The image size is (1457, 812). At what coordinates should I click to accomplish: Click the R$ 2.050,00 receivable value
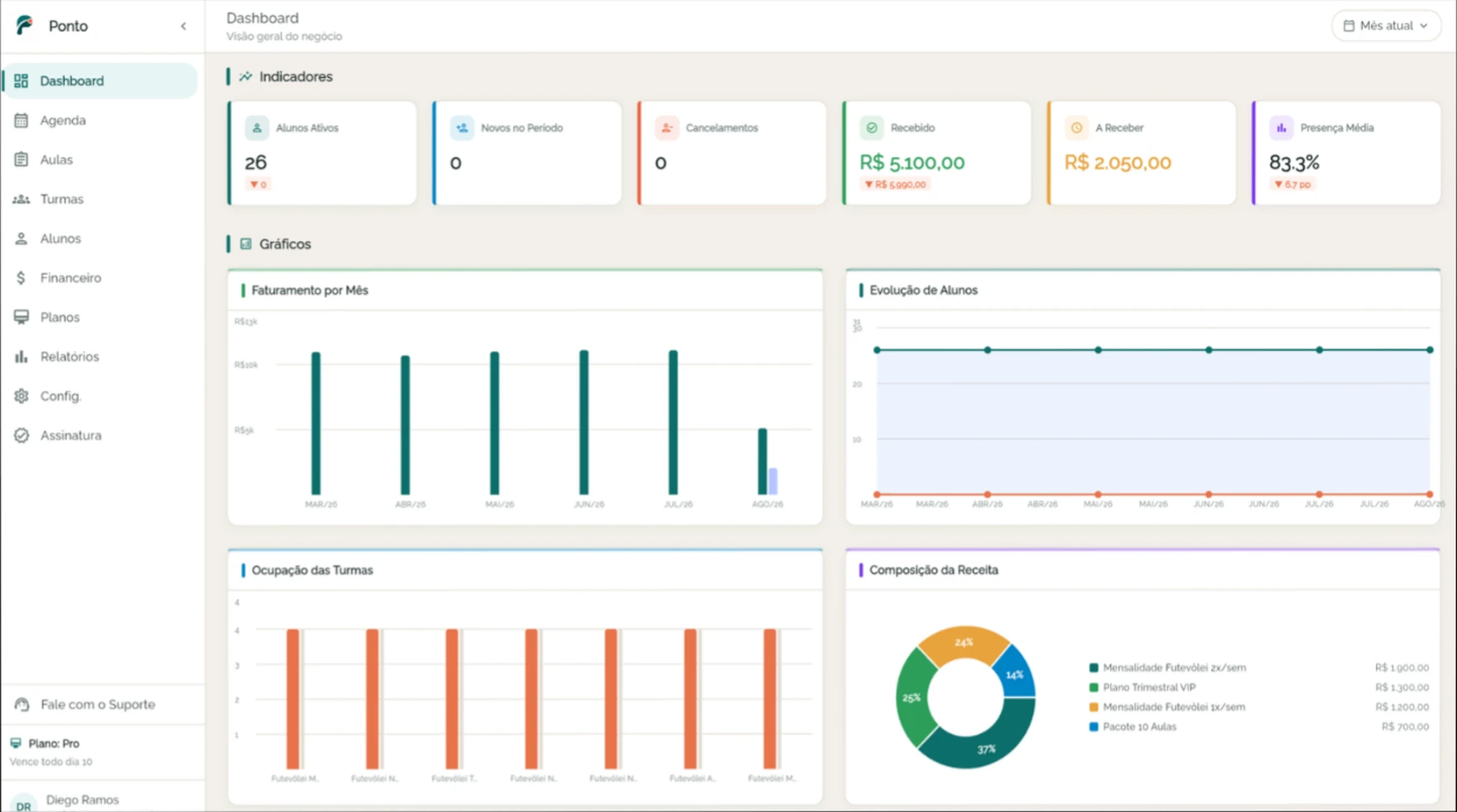[x=1118, y=162]
